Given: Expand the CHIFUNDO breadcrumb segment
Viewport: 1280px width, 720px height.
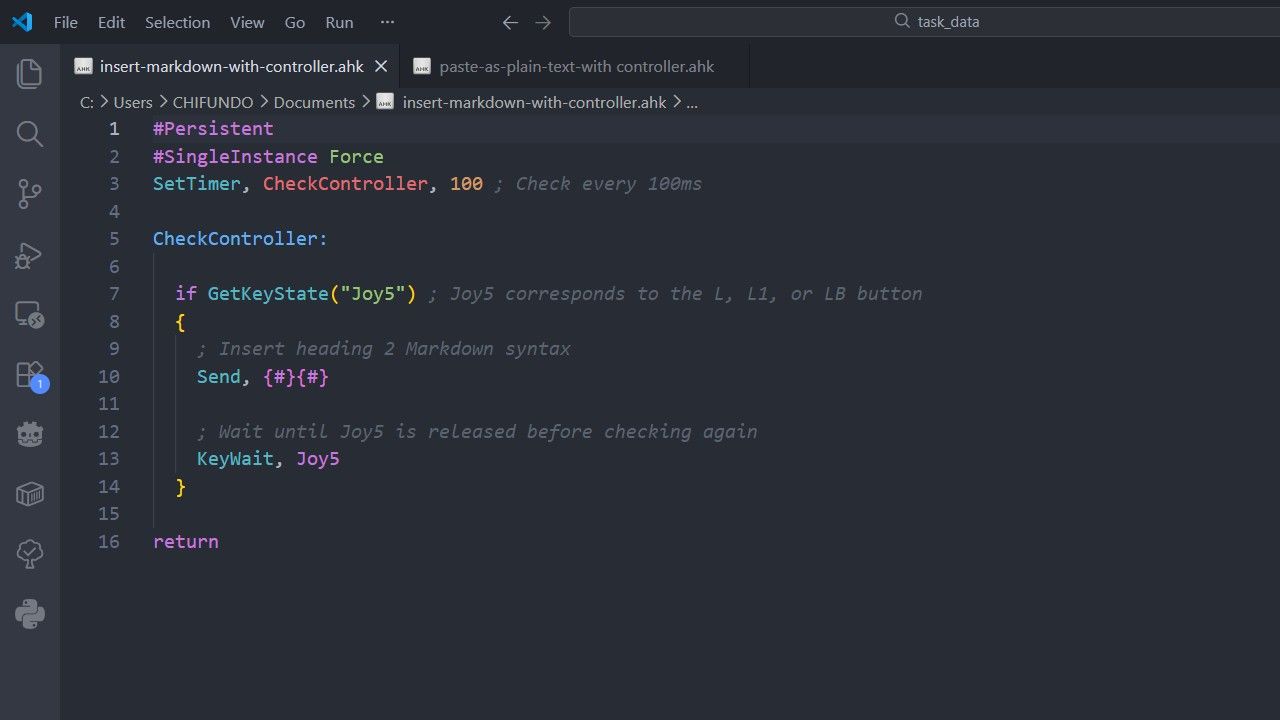Looking at the screenshot, I should click(214, 102).
